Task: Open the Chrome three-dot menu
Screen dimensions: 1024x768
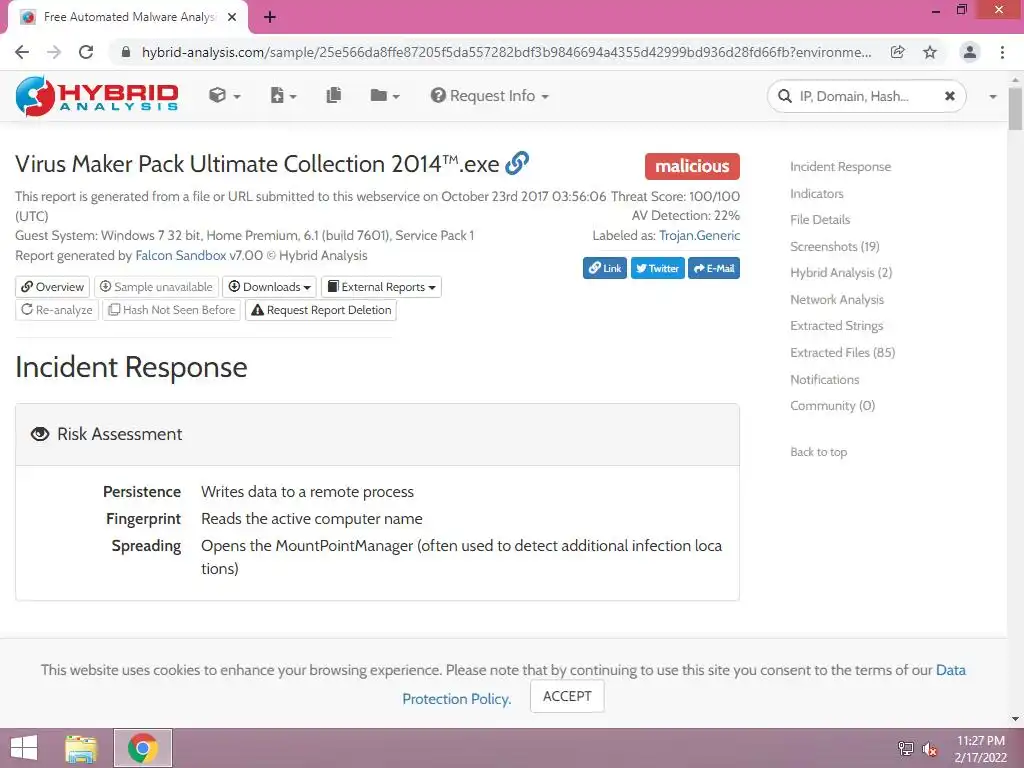Action: (x=1002, y=52)
